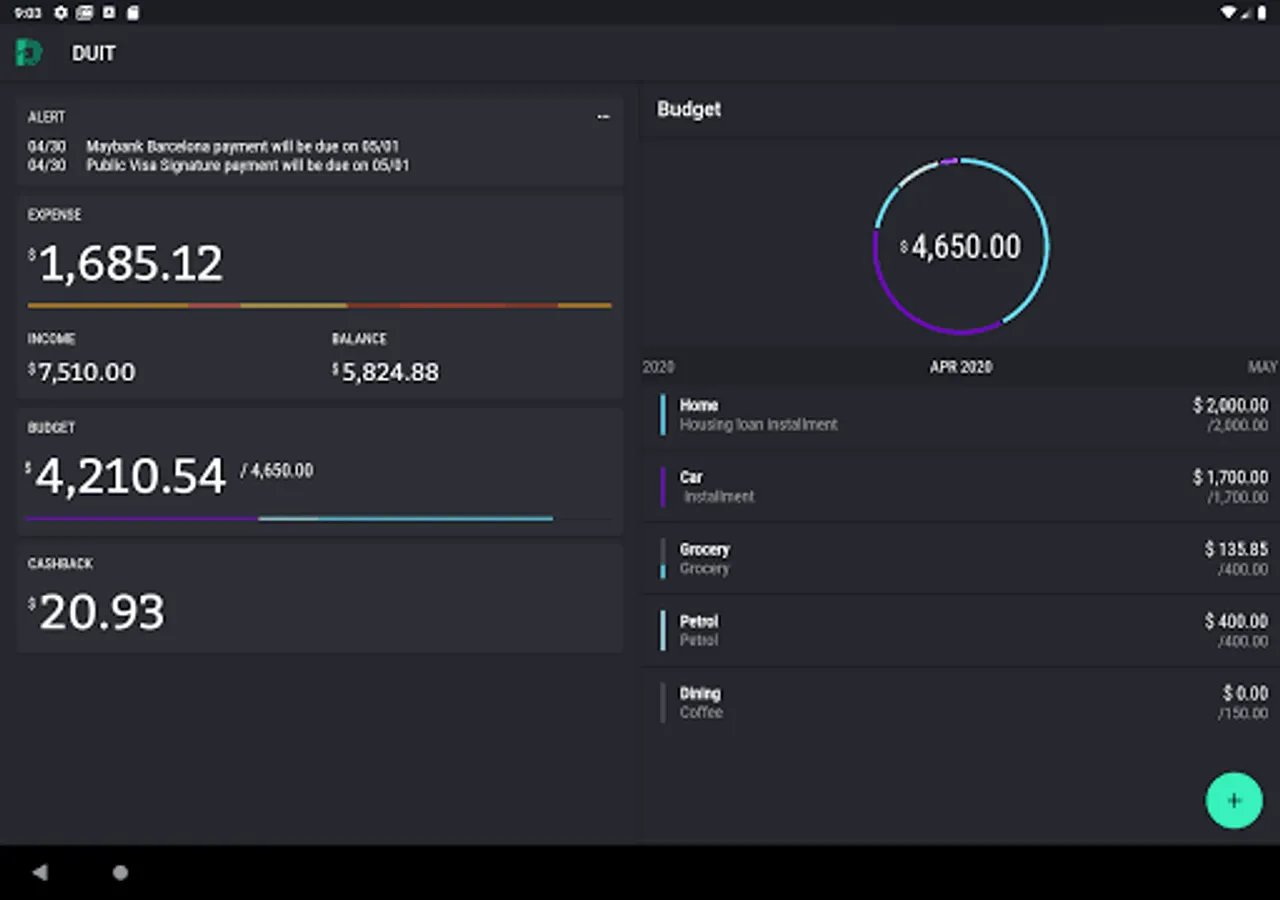
Task: Tap the budget donut chart total
Action: 961,246
